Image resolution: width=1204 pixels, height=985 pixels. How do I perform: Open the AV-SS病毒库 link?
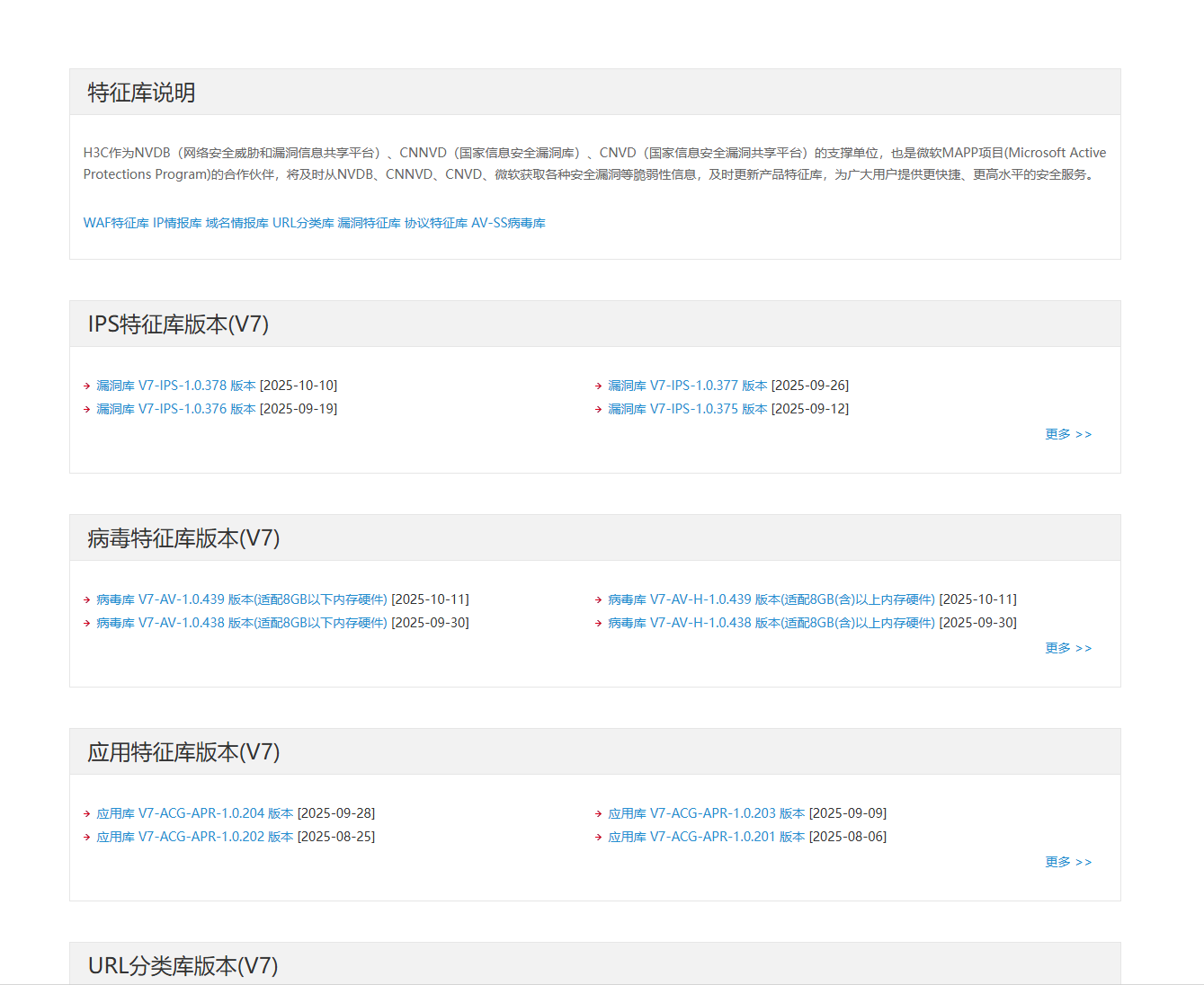508,223
